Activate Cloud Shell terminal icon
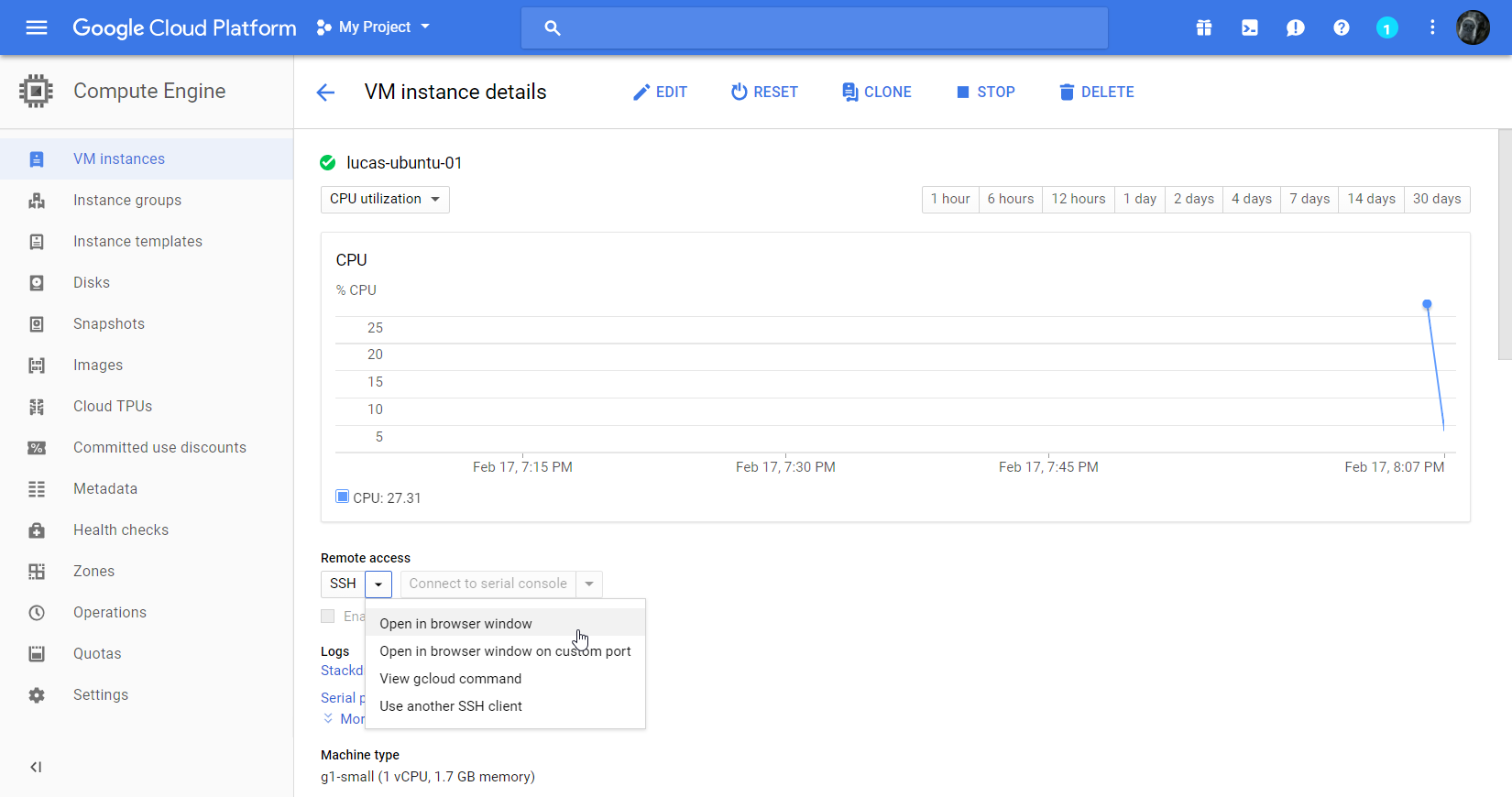Viewport: 1512px width, 797px height. 1250,27
